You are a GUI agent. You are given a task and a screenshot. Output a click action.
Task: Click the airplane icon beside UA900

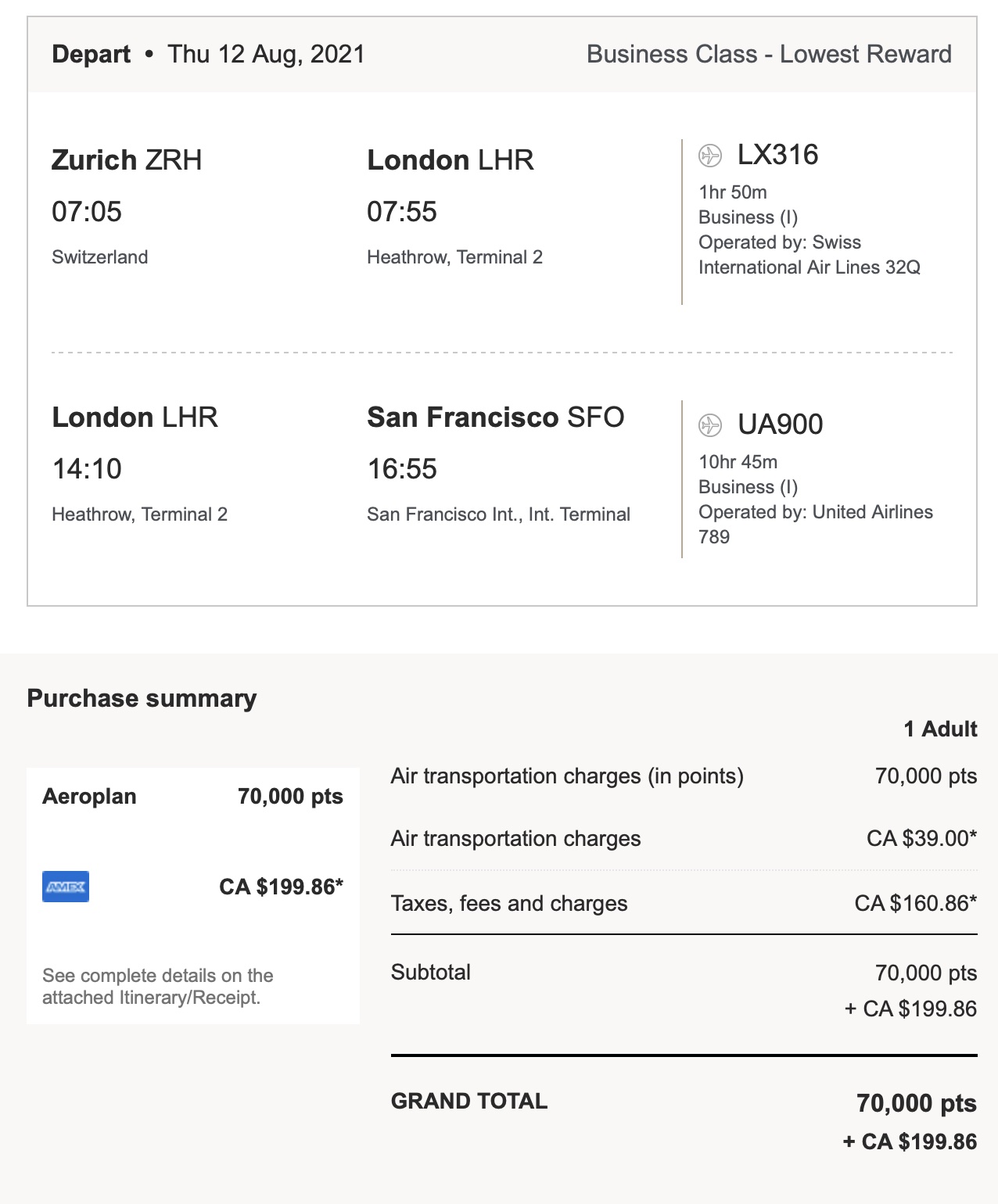click(x=709, y=425)
